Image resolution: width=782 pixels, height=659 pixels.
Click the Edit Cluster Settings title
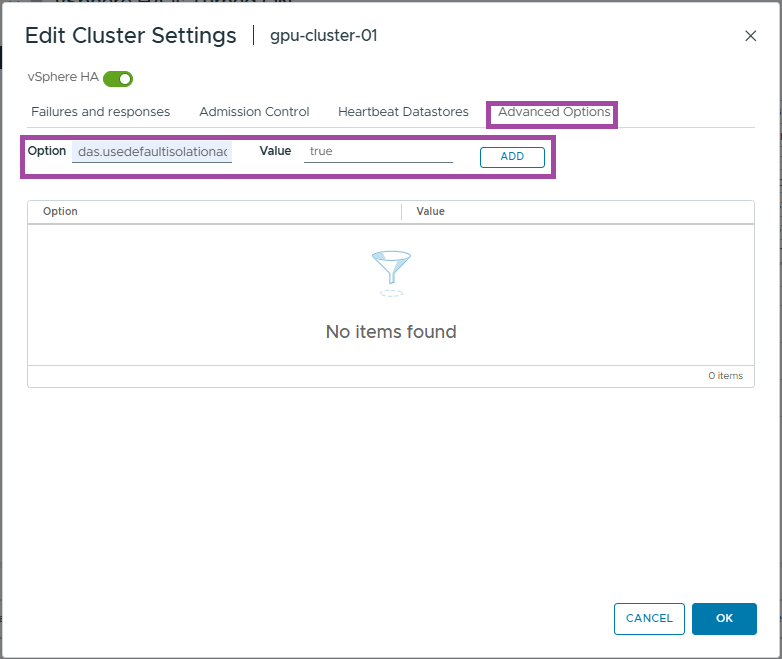click(130, 36)
